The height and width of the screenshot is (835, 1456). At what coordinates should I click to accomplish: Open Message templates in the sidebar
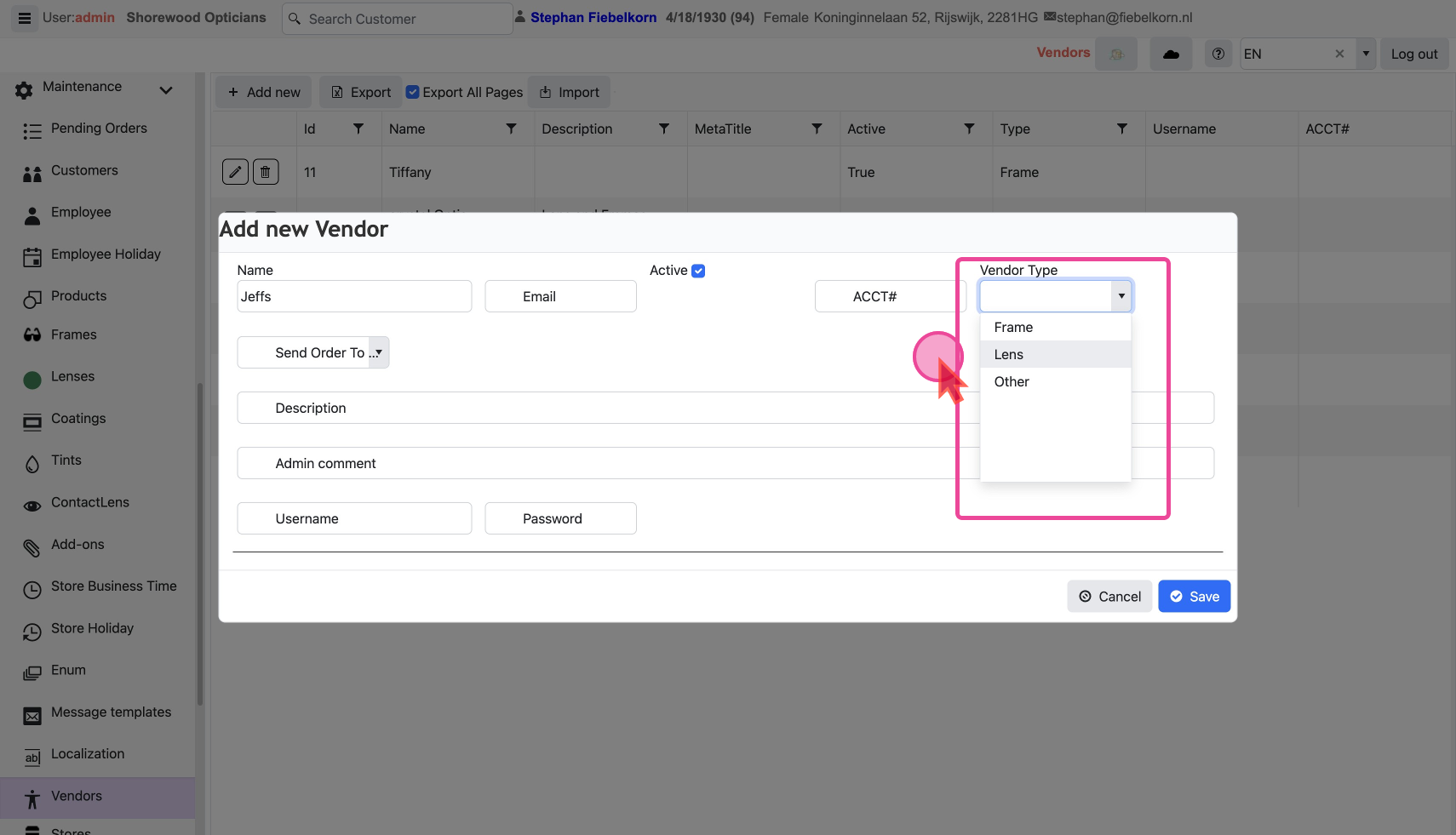[111, 712]
